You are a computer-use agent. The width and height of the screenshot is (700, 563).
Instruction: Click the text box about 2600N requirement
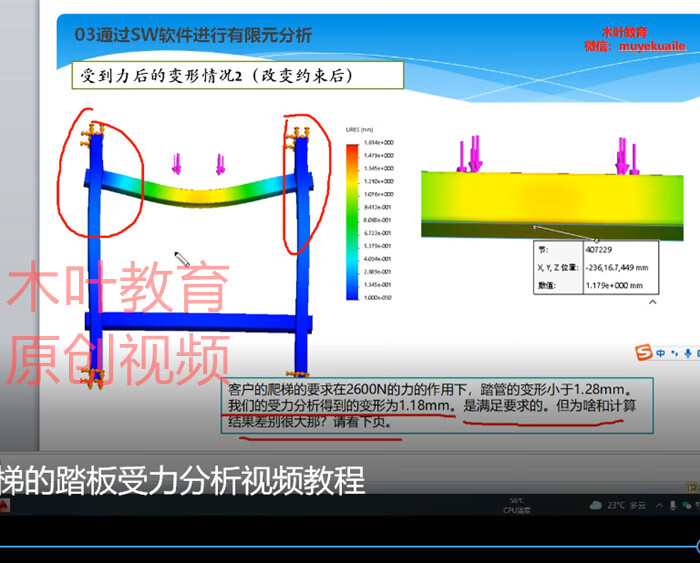[x=437, y=405]
